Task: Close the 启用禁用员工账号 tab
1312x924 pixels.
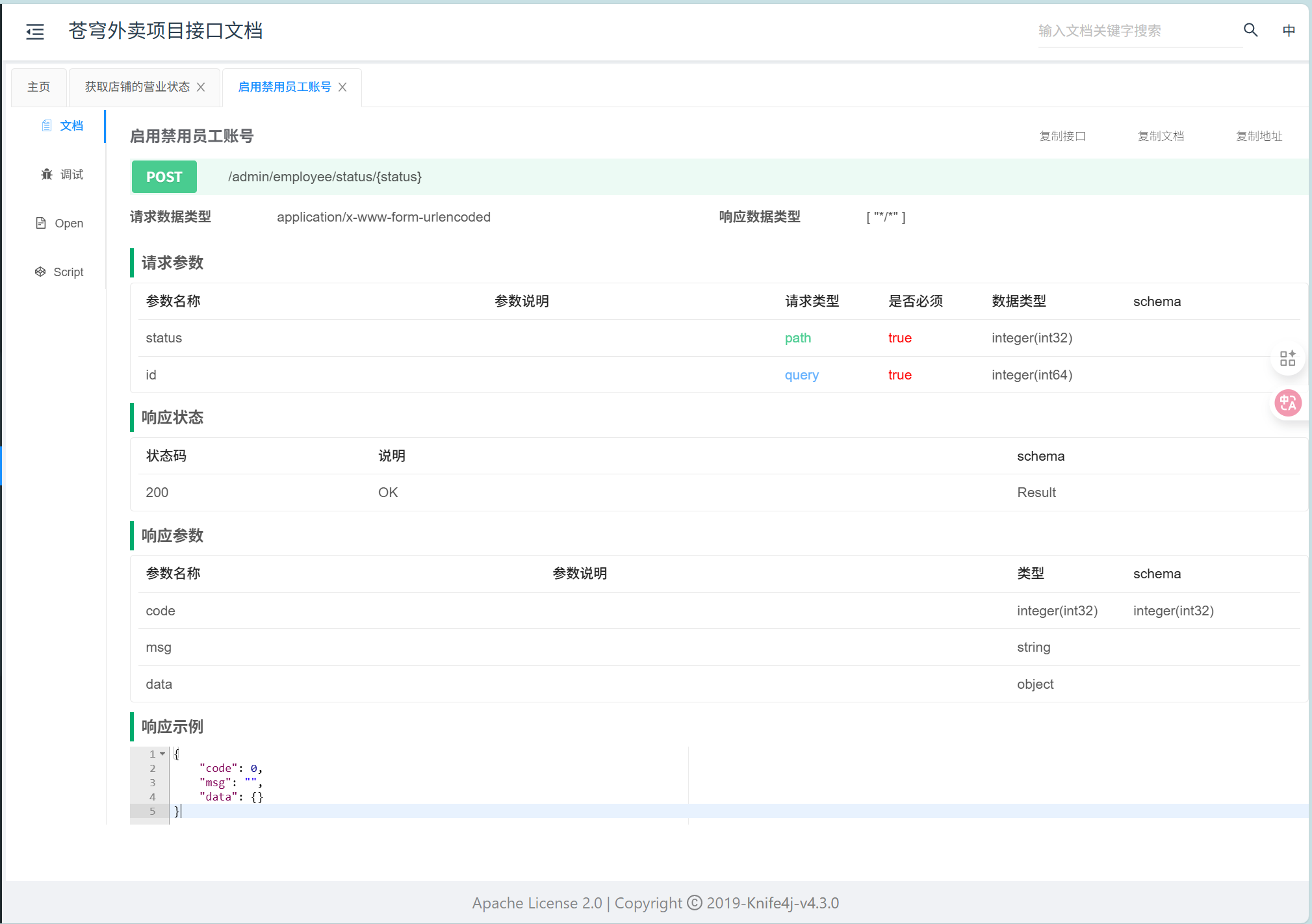Action: click(342, 86)
